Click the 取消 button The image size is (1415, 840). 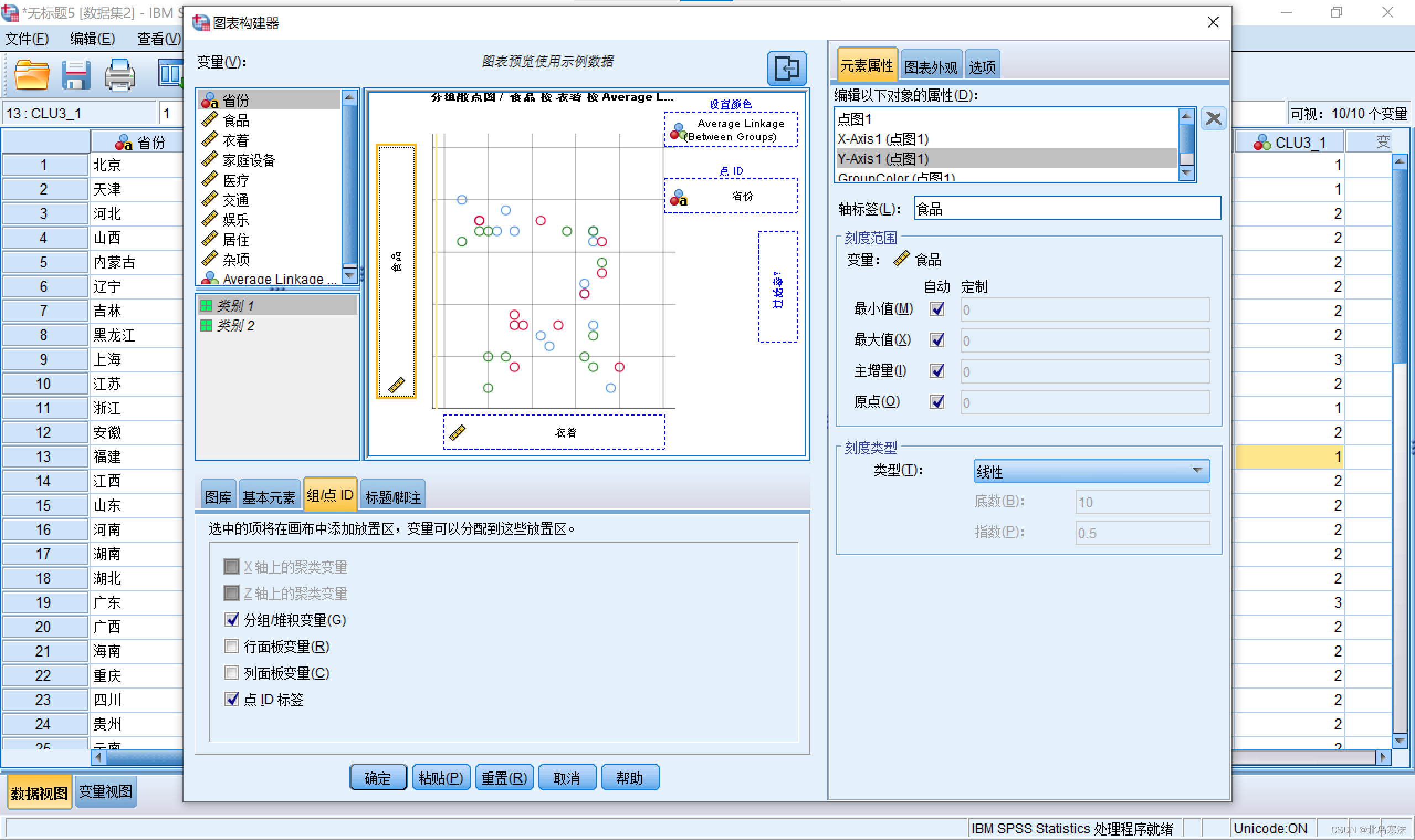coord(567,778)
